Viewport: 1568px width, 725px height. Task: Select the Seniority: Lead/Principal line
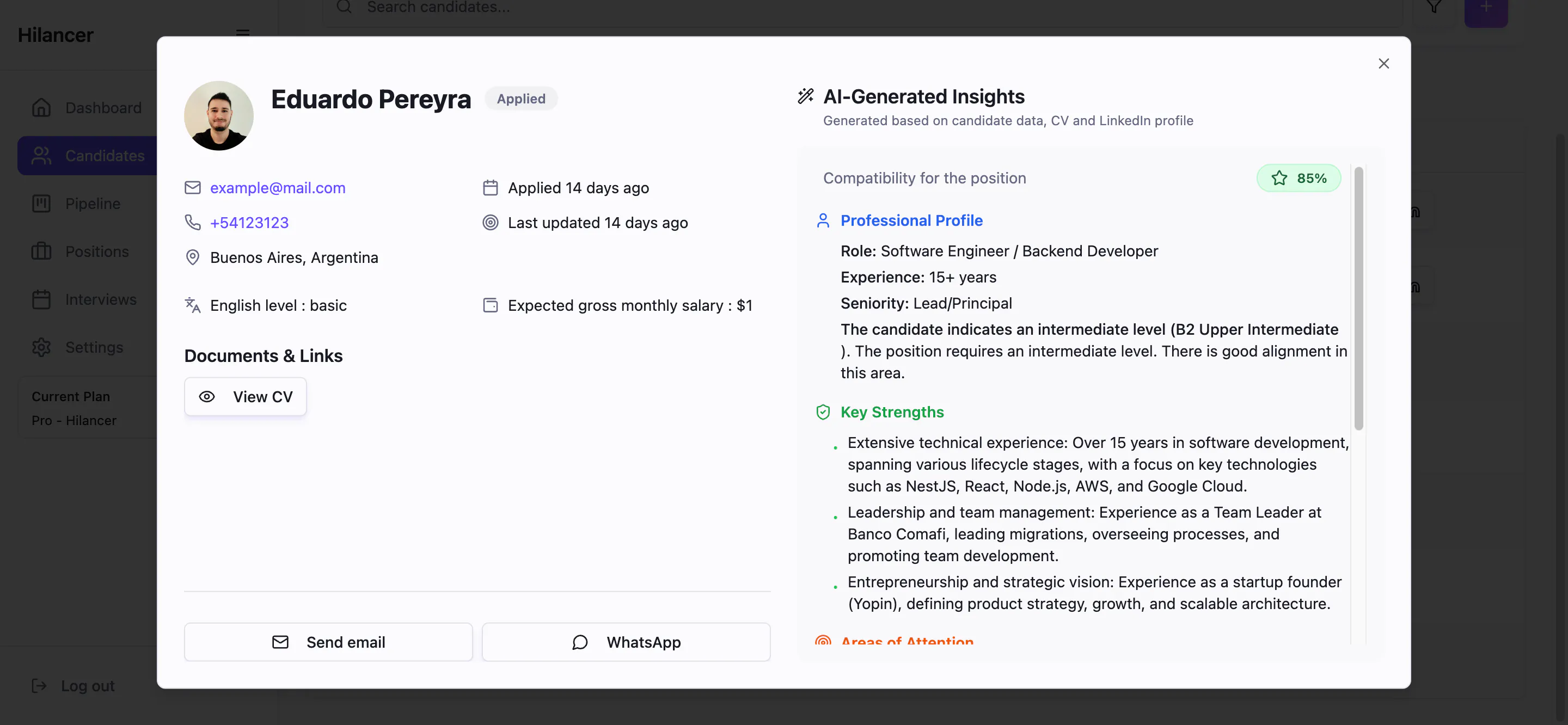tap(926, 303)
